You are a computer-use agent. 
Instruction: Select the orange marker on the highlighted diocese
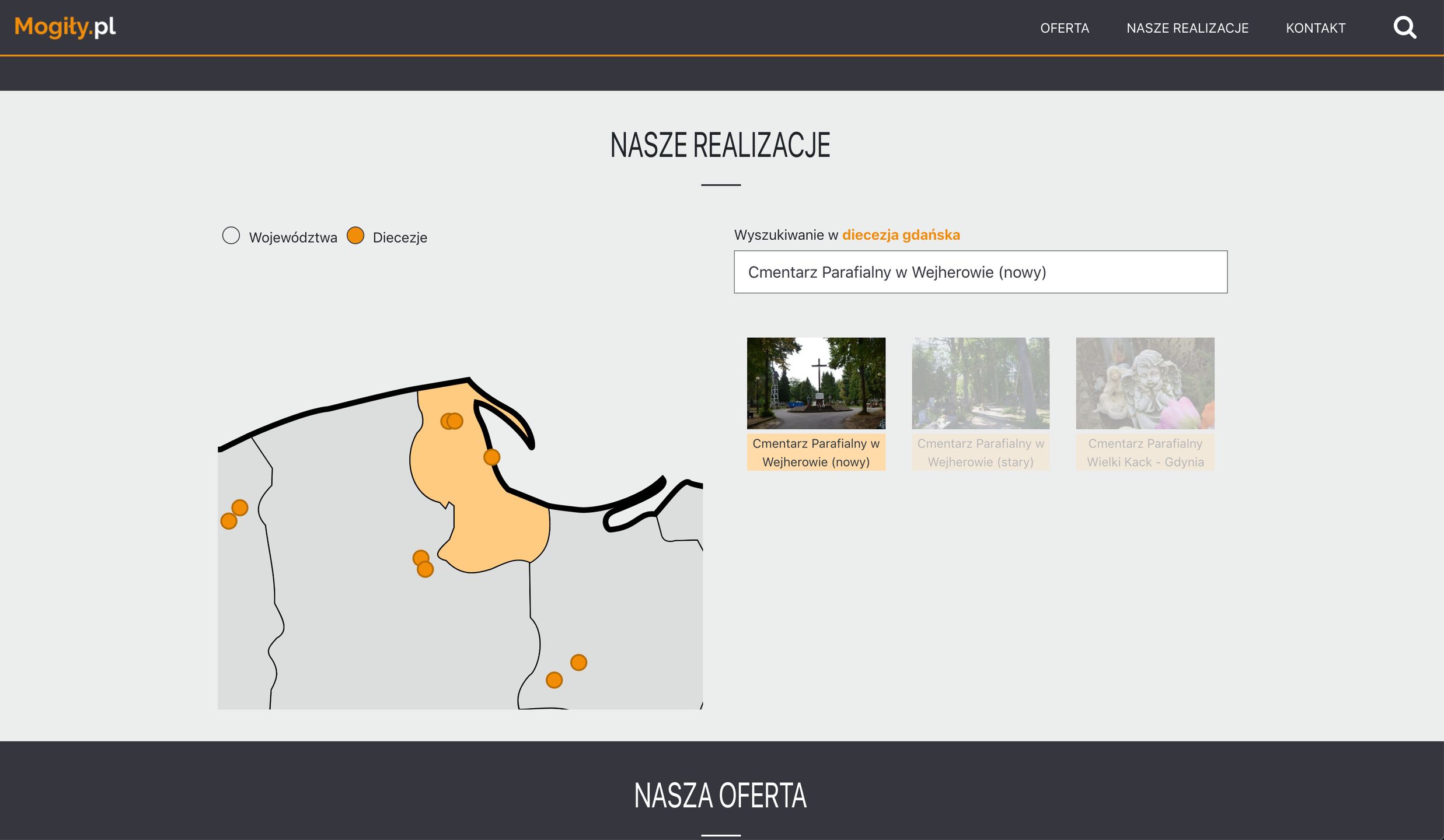click(492, 457)
